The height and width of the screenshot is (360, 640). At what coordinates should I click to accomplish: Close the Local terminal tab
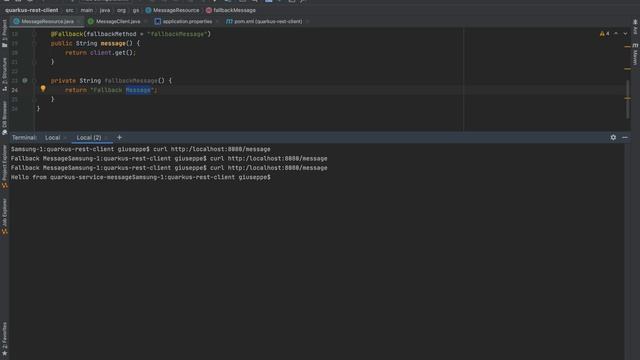click(x=65, y=138)
